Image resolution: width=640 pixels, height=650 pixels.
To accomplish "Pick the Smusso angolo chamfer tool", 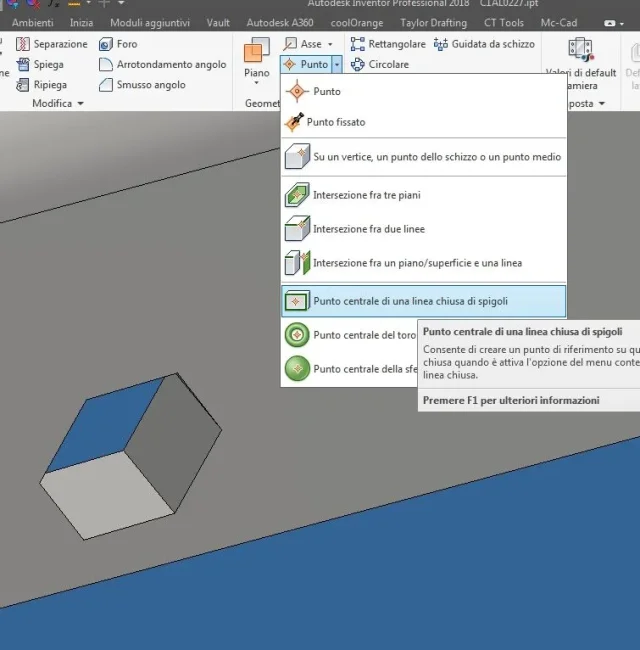I will click(142, 85).
